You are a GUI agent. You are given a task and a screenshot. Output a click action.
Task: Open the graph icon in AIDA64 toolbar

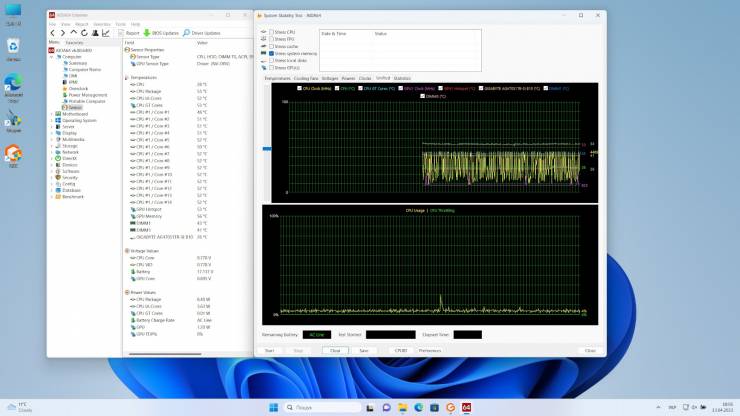[x=106, y=33]
